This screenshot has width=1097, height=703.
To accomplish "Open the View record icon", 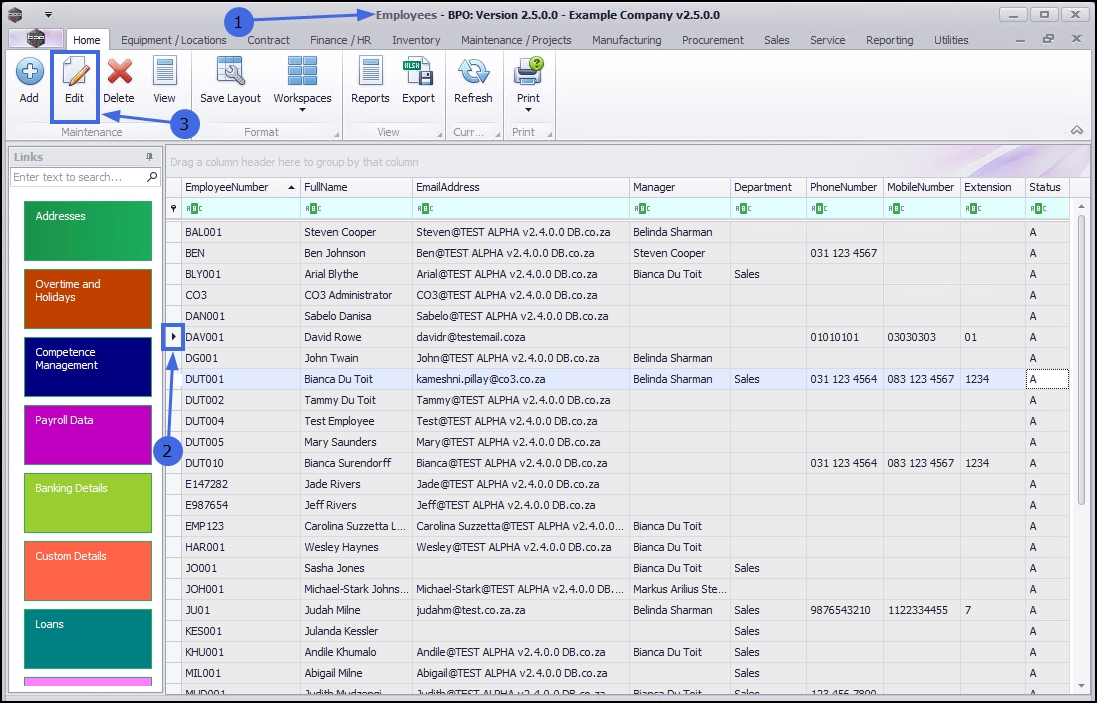I will [x=164, y=73].
